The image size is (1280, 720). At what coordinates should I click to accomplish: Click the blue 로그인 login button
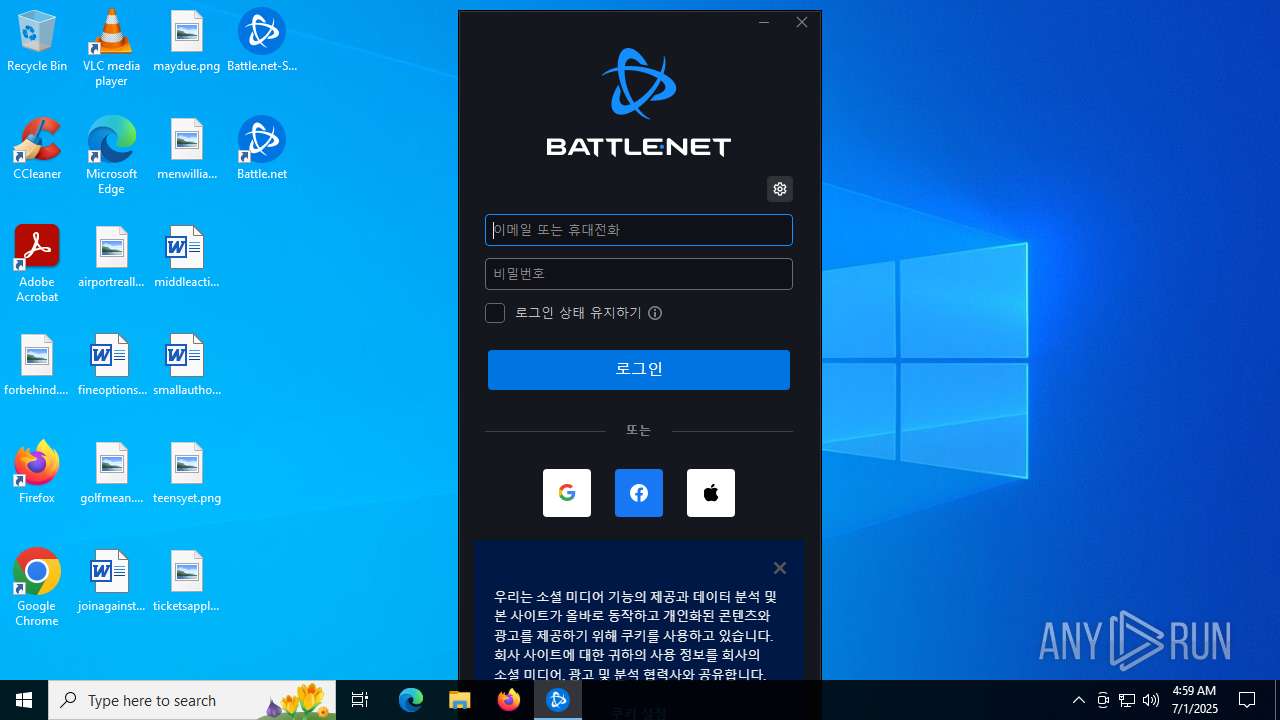tap(639, 370)
